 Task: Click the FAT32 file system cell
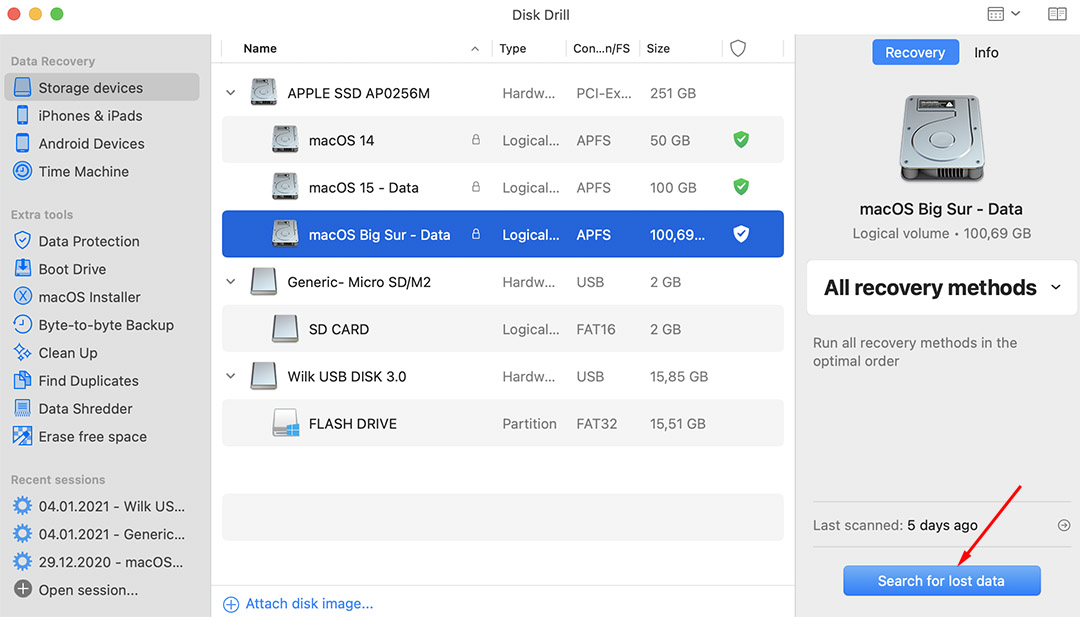(596, 423)
